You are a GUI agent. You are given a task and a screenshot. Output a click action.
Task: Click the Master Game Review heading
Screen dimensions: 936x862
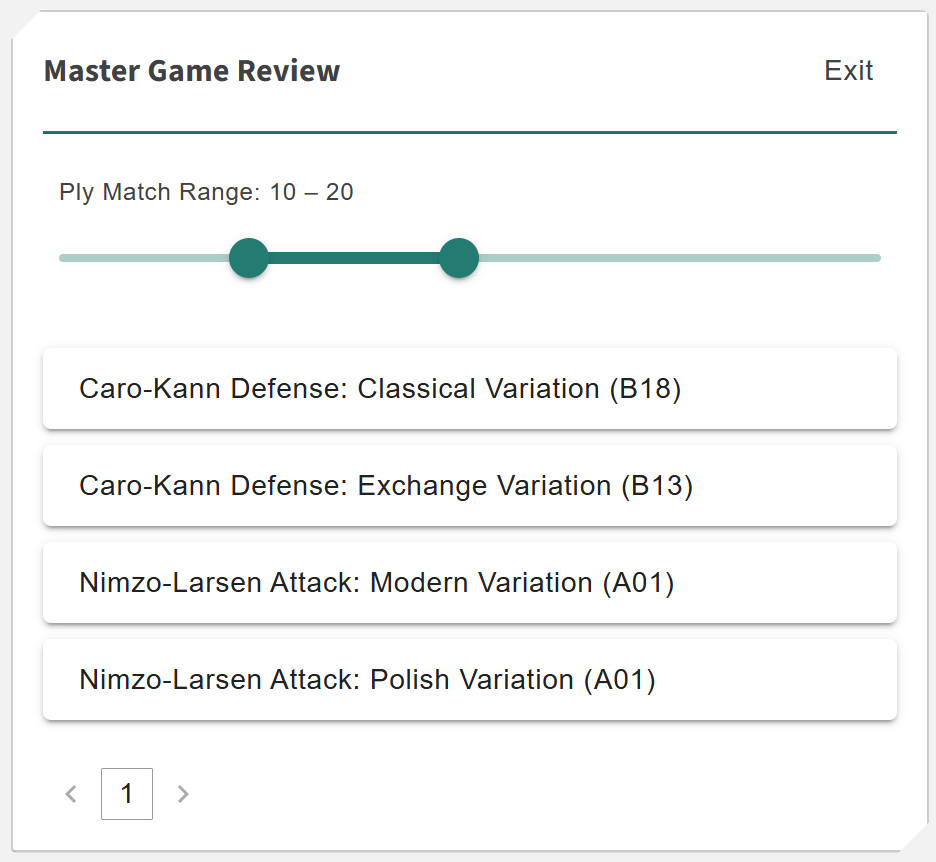click(192, 71)
